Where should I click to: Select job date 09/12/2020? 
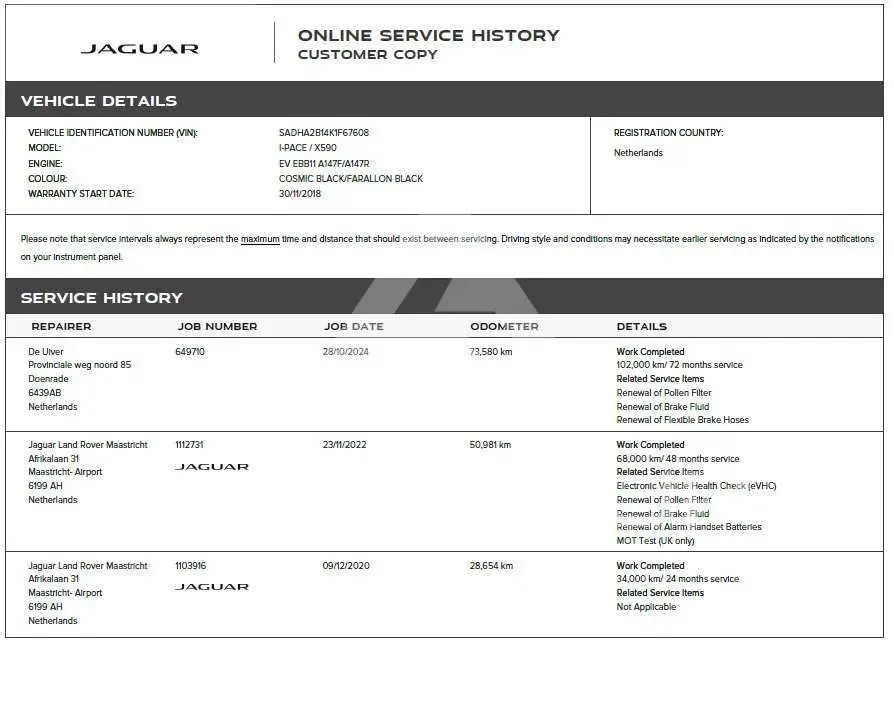[x=346, y=566]
